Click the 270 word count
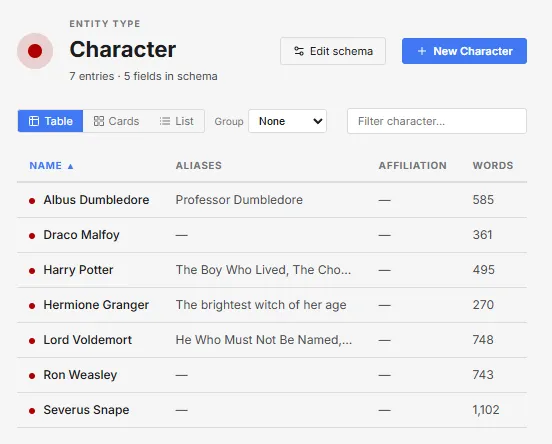 click(x=483, y=305)
